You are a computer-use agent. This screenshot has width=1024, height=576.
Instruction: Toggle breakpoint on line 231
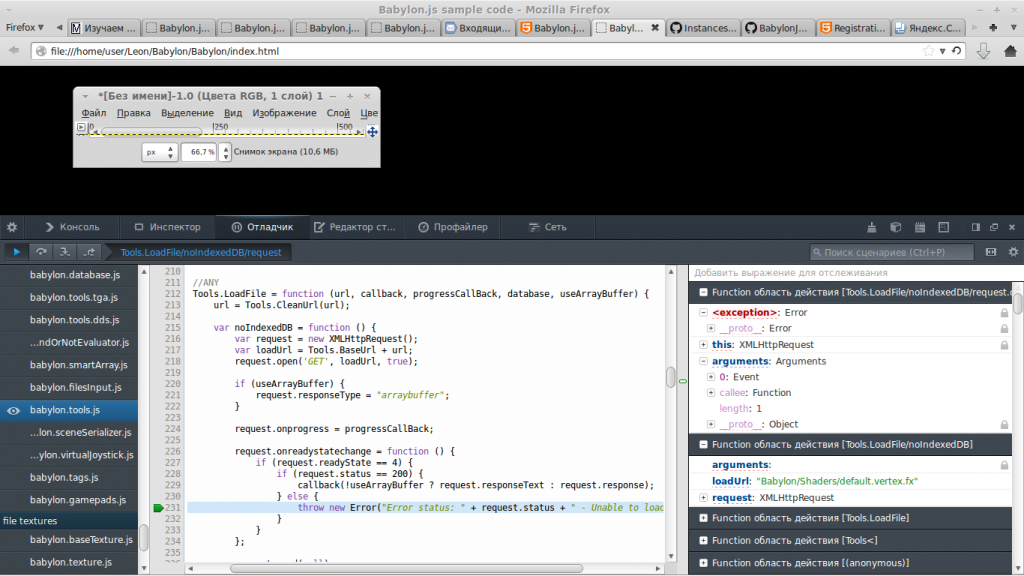[x=158, y=507]
